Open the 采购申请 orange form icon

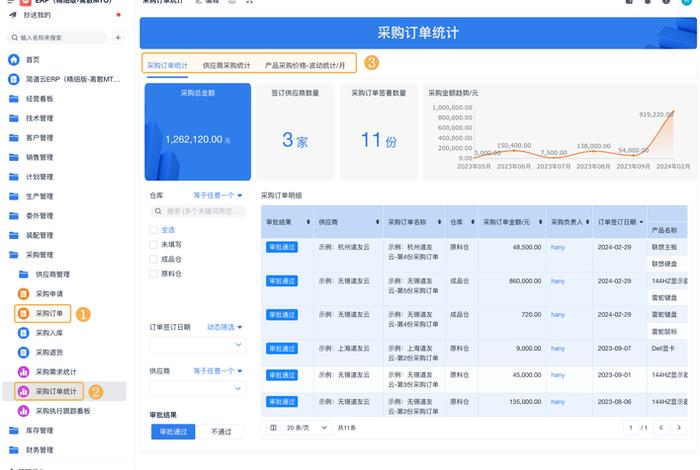(24, 294)
